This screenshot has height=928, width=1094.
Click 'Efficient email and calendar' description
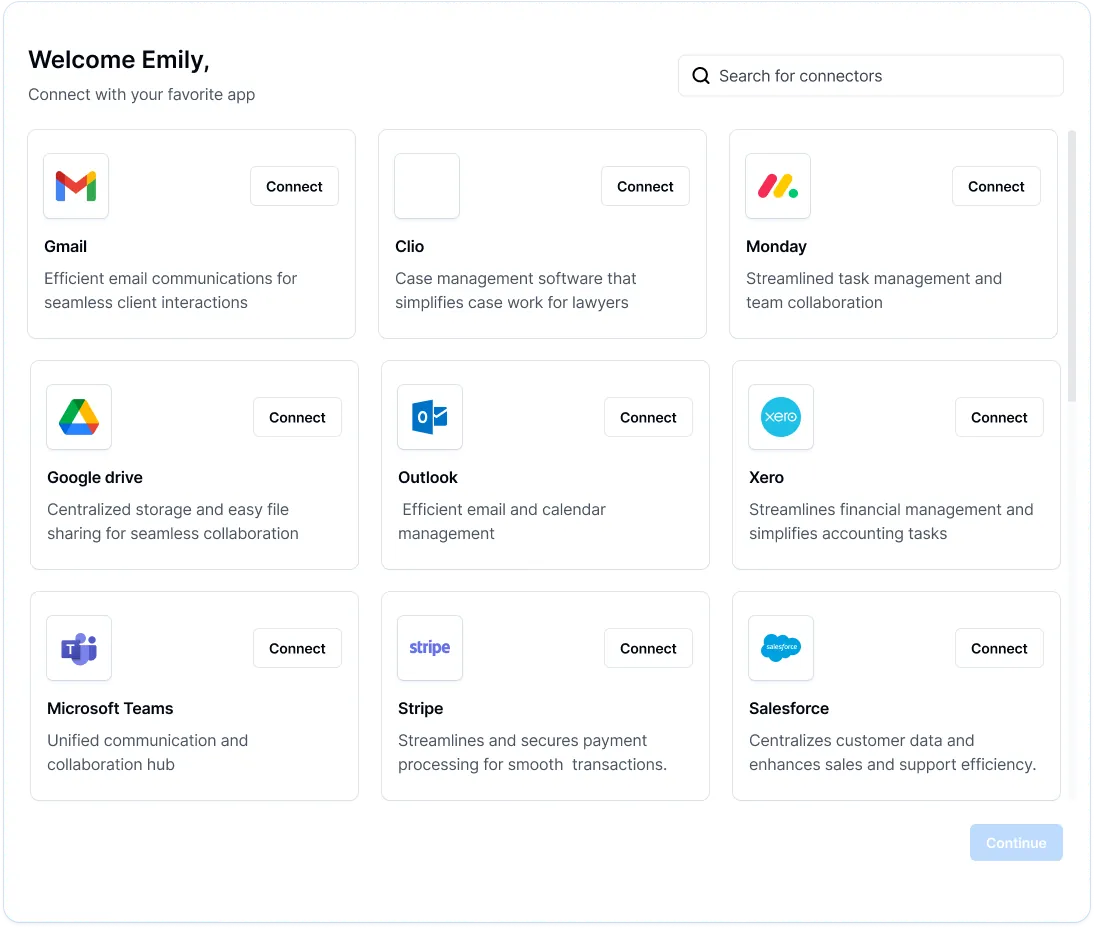502,521
